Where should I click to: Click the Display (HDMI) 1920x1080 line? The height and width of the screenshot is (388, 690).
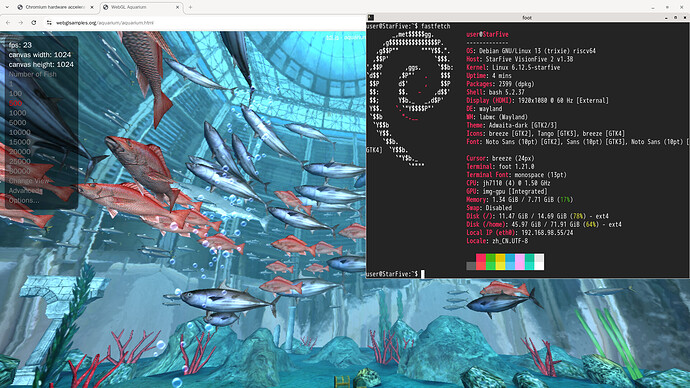(537, 101)
